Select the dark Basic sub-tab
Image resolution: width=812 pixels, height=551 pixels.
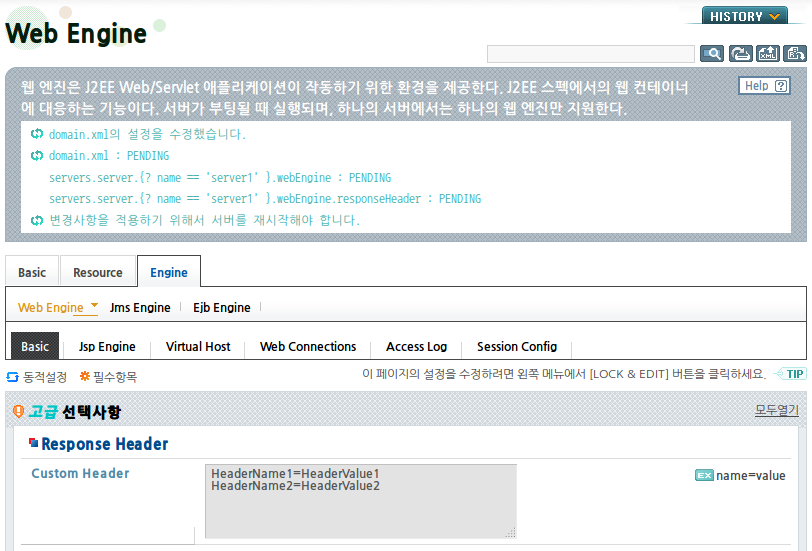tap(35, 346)
